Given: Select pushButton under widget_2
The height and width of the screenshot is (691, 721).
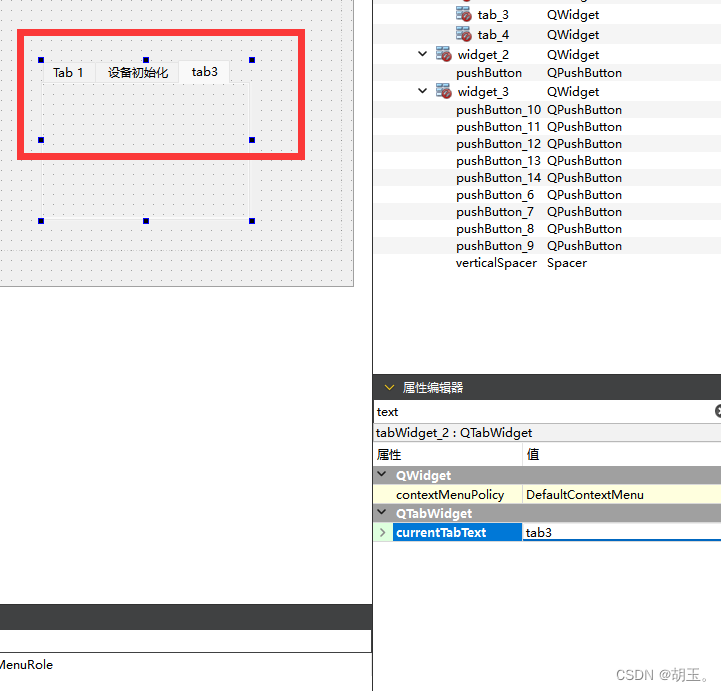Looking at the screenshot, I should click(489, 73).
